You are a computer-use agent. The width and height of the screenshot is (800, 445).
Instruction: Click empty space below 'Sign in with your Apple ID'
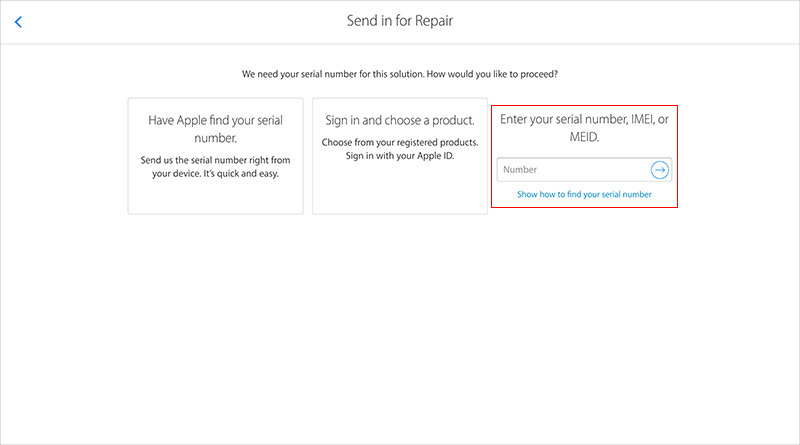399,188
